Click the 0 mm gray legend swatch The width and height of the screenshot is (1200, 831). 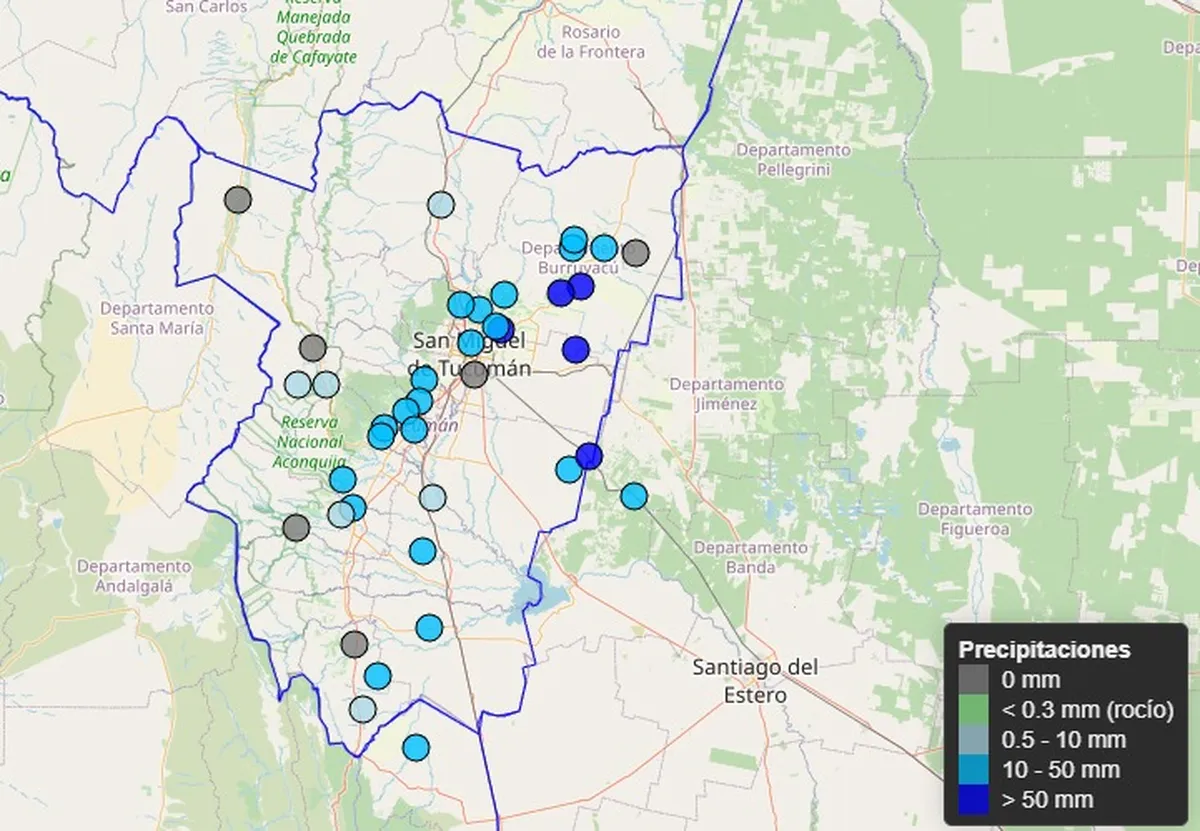pos(973,680)
